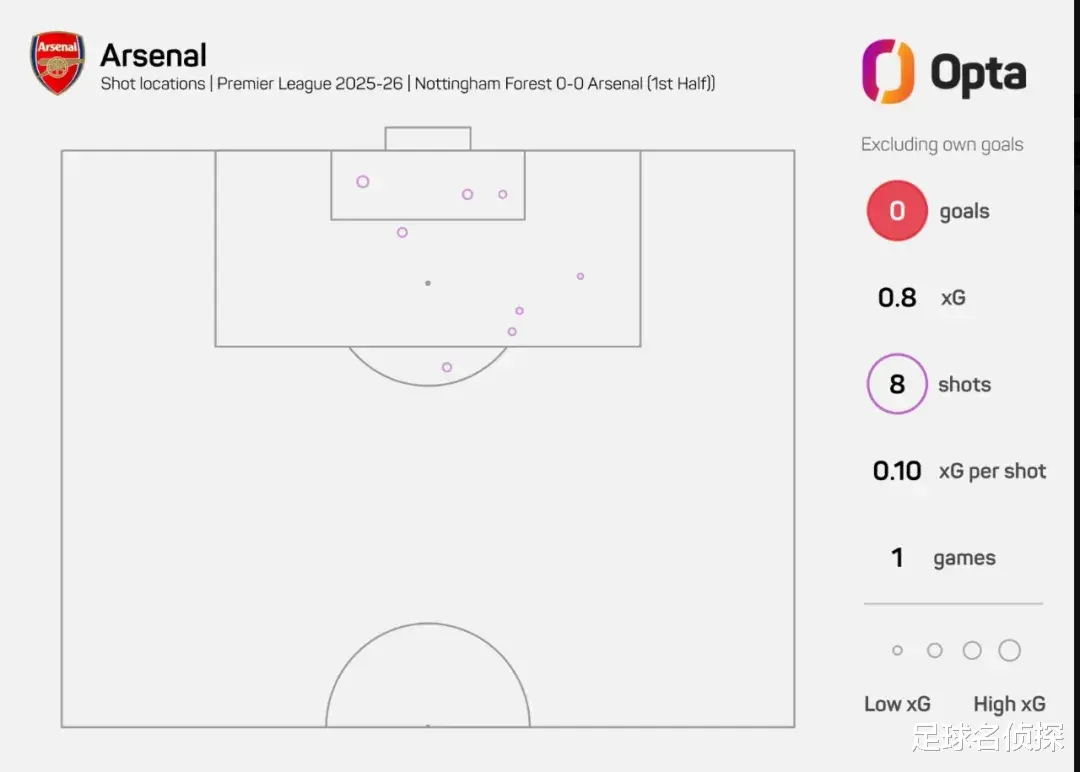
Task: Click the 1 games stat
Action: 897,558
